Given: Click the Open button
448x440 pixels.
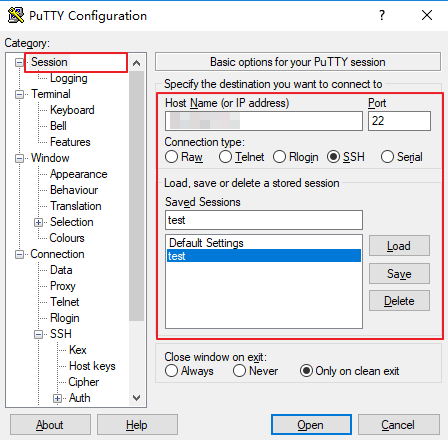Looking at the screenshot, I should 311,425.
